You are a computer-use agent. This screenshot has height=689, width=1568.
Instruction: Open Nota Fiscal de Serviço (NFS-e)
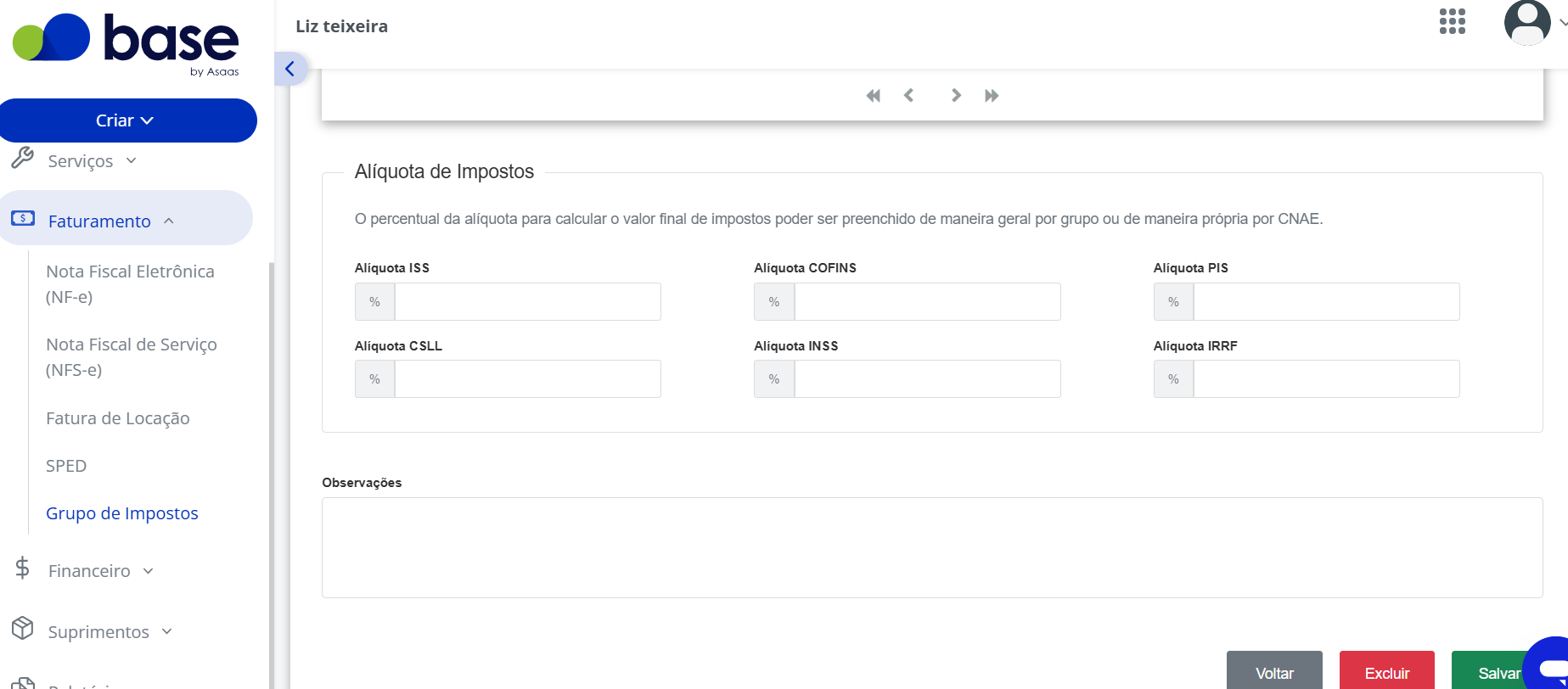[x=132, y=357]
